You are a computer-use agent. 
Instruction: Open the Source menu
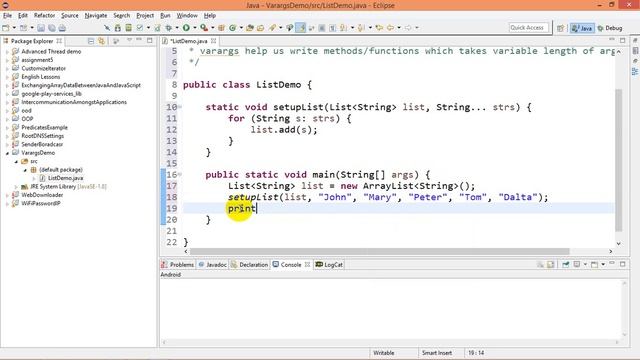[70, 16]
